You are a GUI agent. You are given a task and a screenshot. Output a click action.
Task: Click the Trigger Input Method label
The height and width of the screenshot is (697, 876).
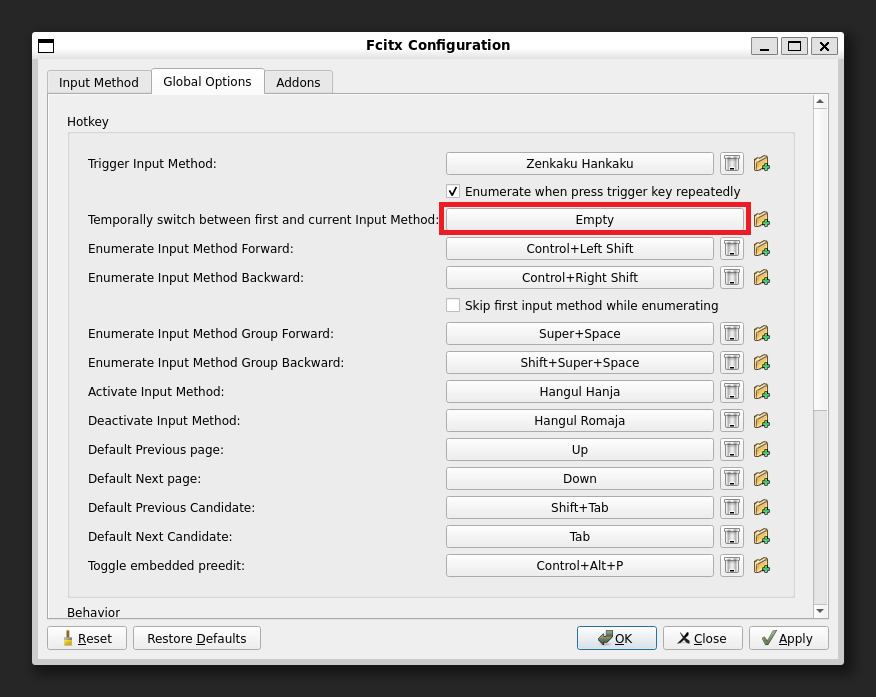[152, 164]
